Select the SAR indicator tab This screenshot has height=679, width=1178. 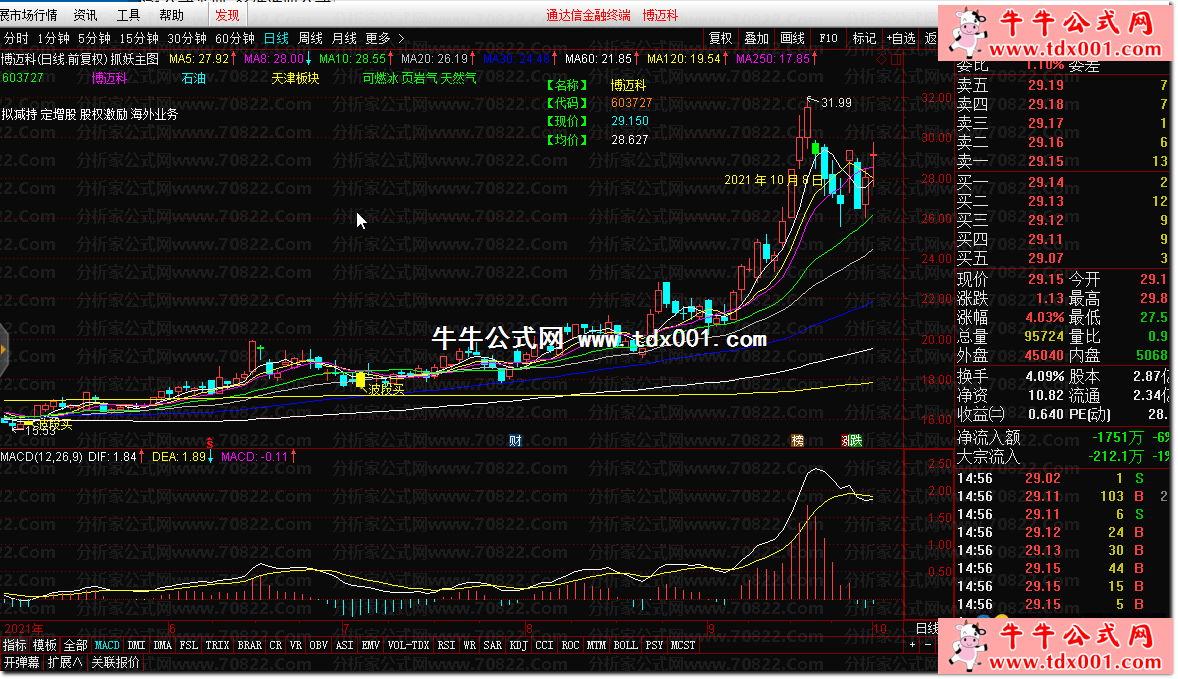(493, 645)
